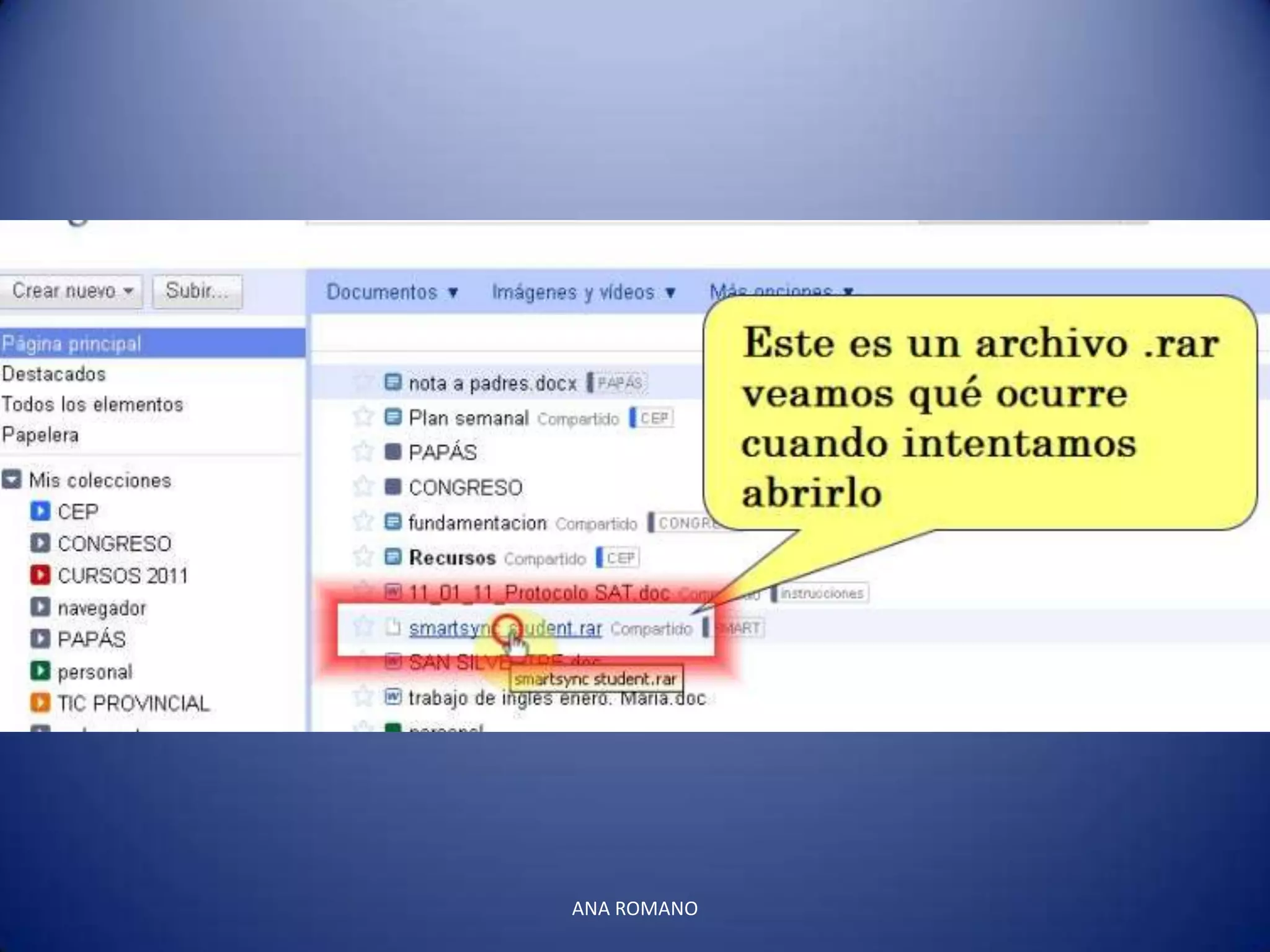Viewport: 1270px width, 952px height.
Task: Select Destacados in the sidebar
Action: click(54, 374)
